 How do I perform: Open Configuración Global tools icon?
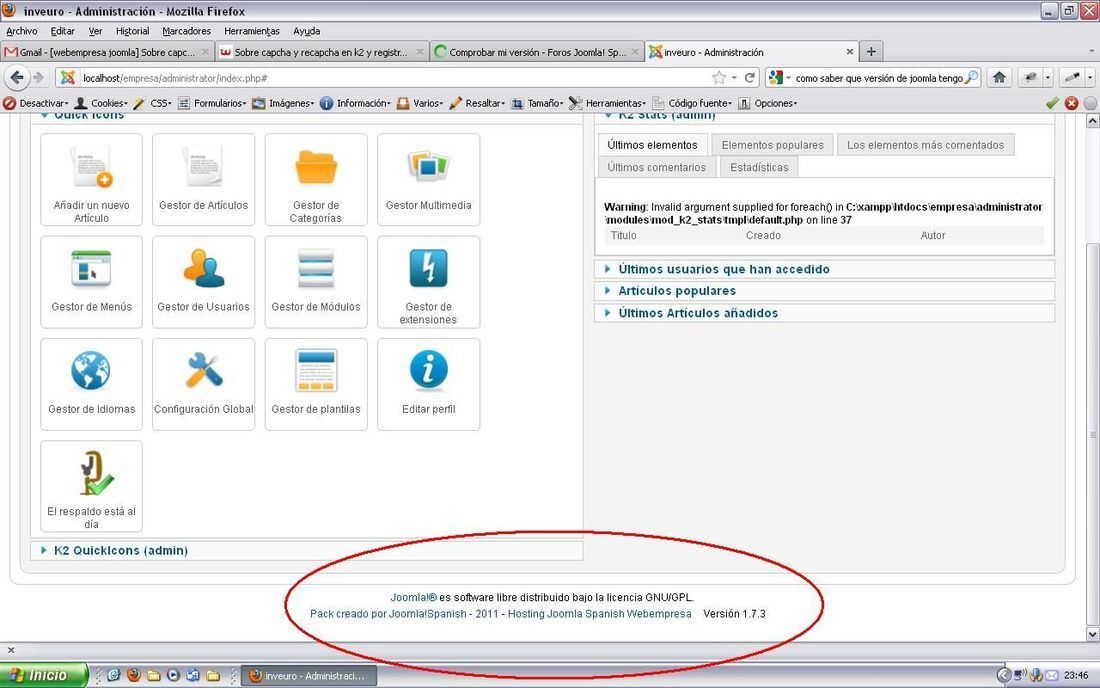(203, 384)
